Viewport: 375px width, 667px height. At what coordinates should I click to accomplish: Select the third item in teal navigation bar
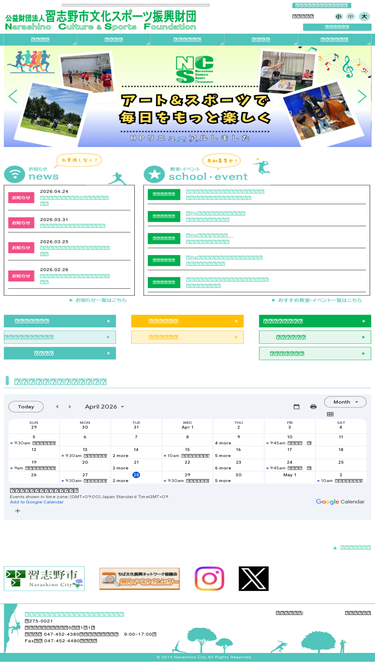[x=187, y=40]
